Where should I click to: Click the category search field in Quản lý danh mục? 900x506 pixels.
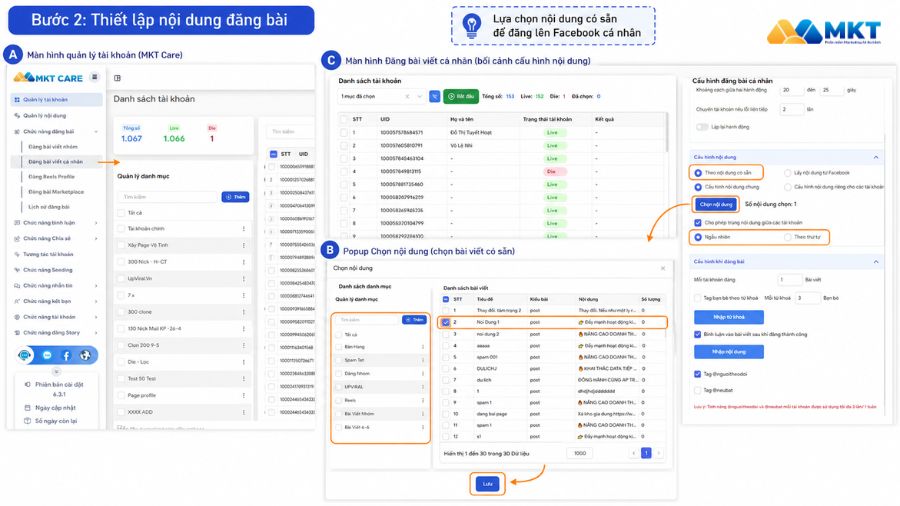tap(169, 197)
